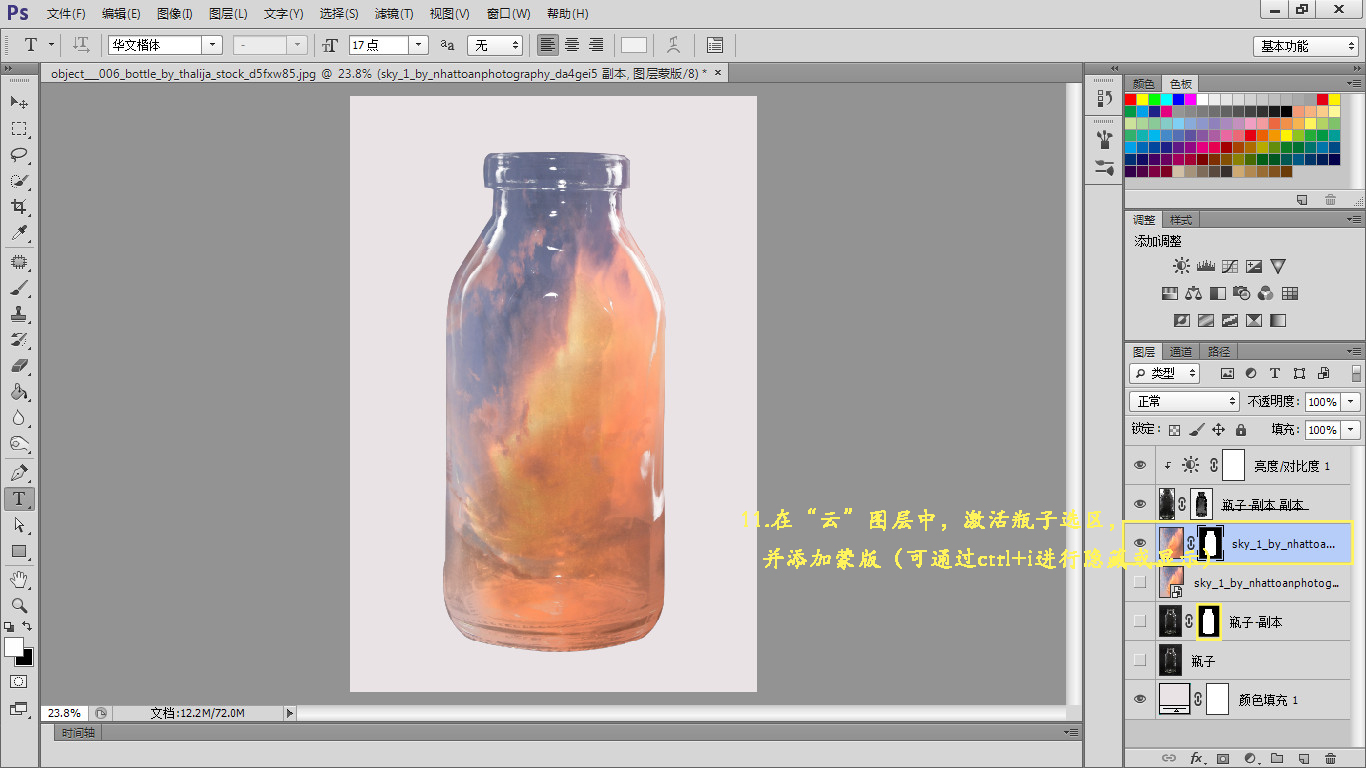The width and height of the screenshot is (1366, 768).
Task: Select the Clone Stamp tool
Action: point(19,314)
